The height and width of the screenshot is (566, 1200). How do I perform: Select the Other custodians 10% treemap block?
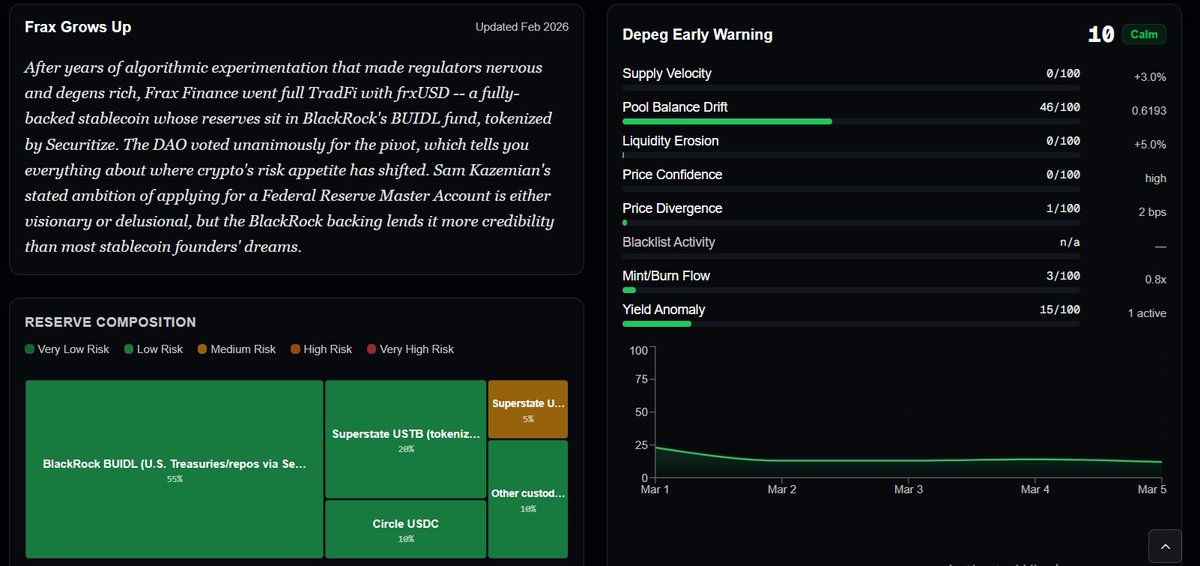tap(528, 499)
